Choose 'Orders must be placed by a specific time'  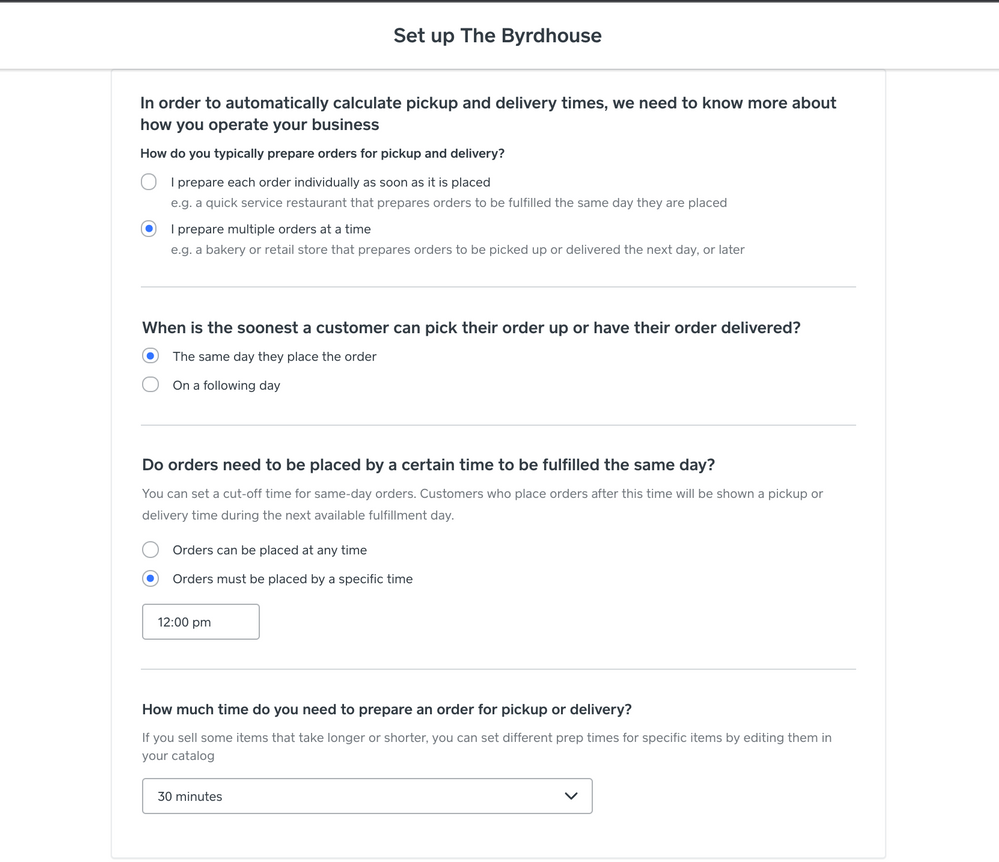[151, 579]
